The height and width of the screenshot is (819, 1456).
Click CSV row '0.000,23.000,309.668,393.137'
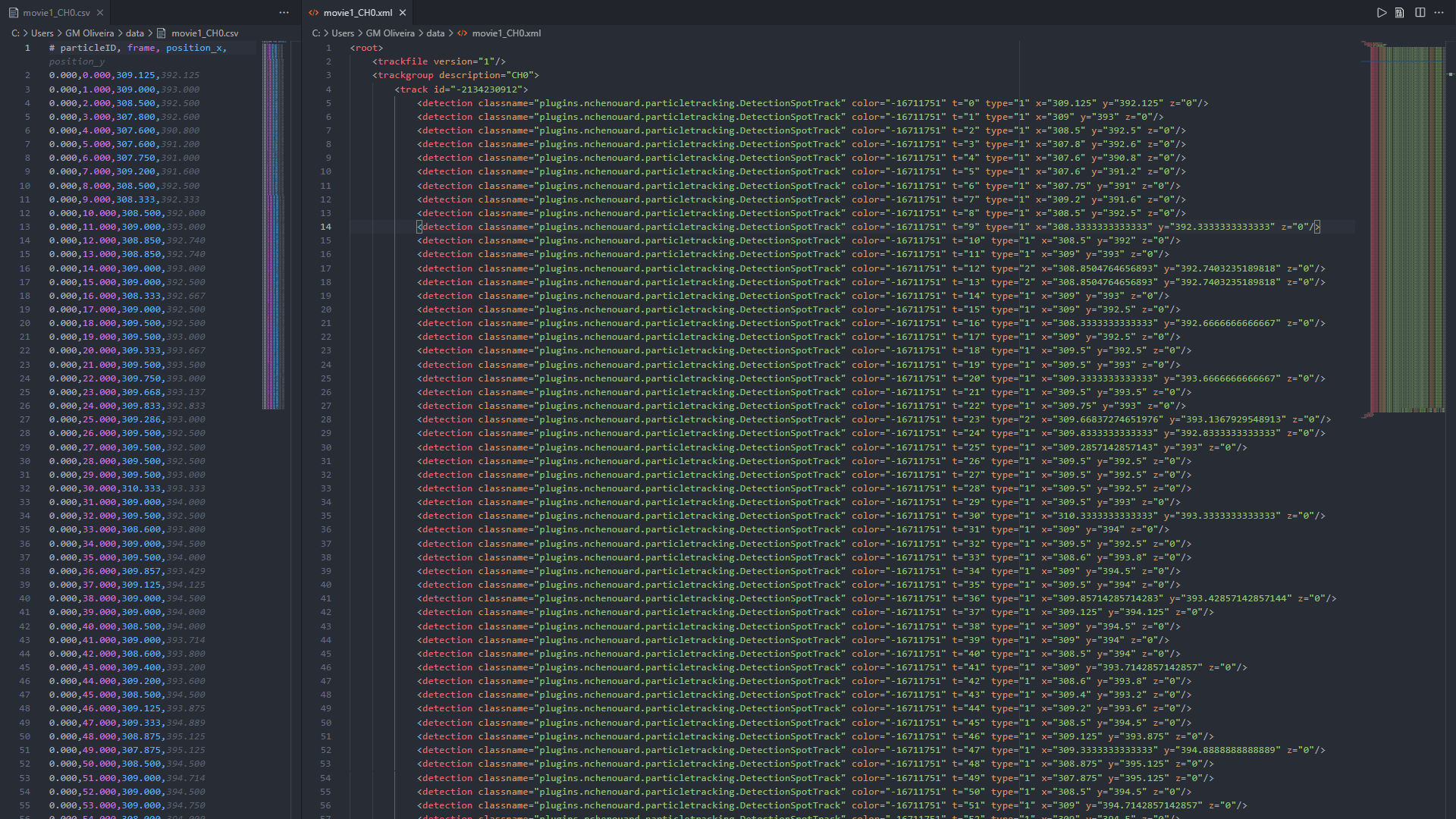(127, 392)
